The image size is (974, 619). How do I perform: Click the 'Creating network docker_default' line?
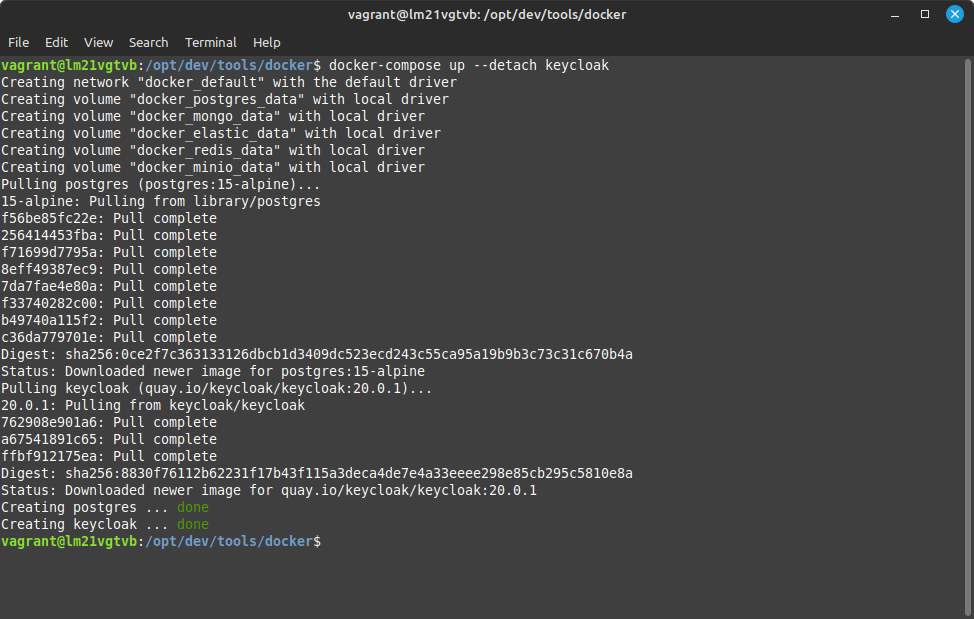tap(229, 83)
